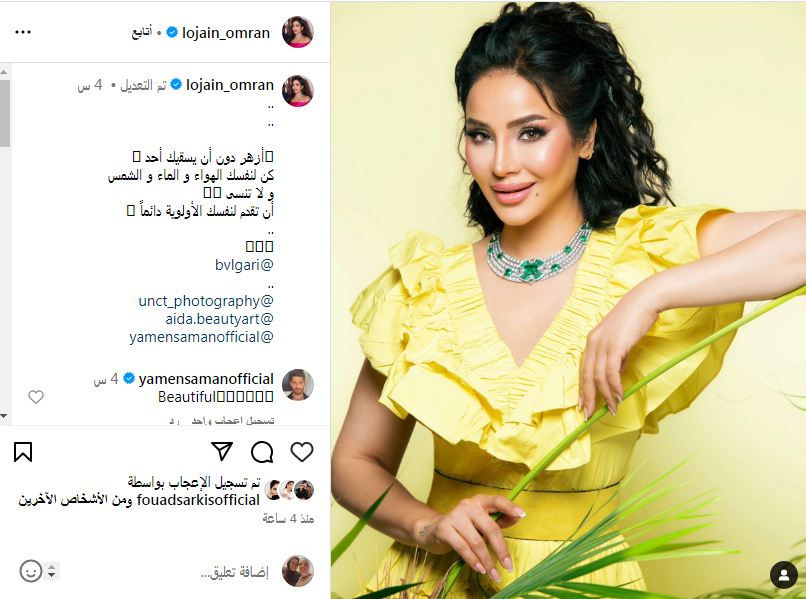Open yamensamanofficial's commenter avatar
Viewport: 806px width, 599px height.
pos(298,385)
